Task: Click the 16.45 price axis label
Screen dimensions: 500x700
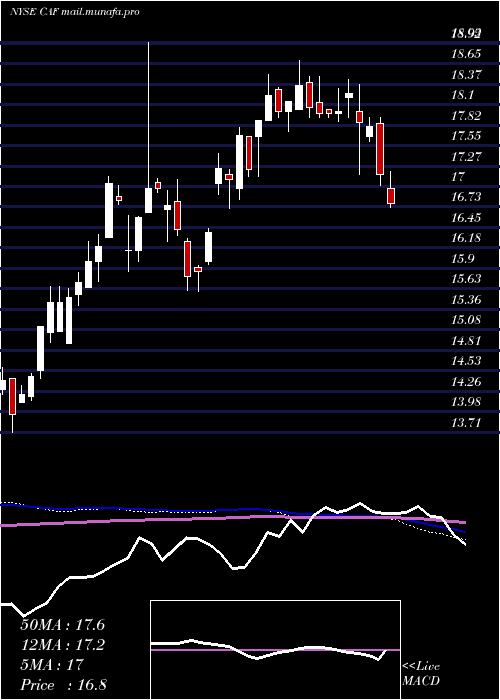Action: point(466,217)
